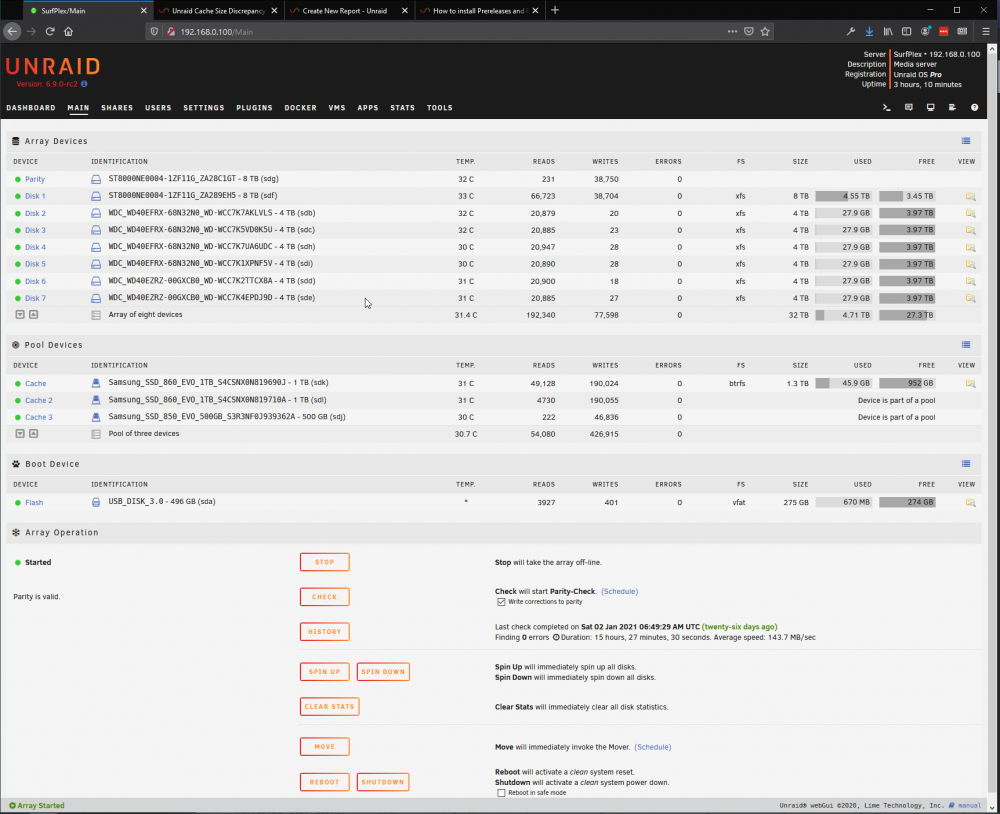Click the array total free 27.3 TB bar
Image resolution: width=1000 pixels, height=814 pixels.
(907, 315)
